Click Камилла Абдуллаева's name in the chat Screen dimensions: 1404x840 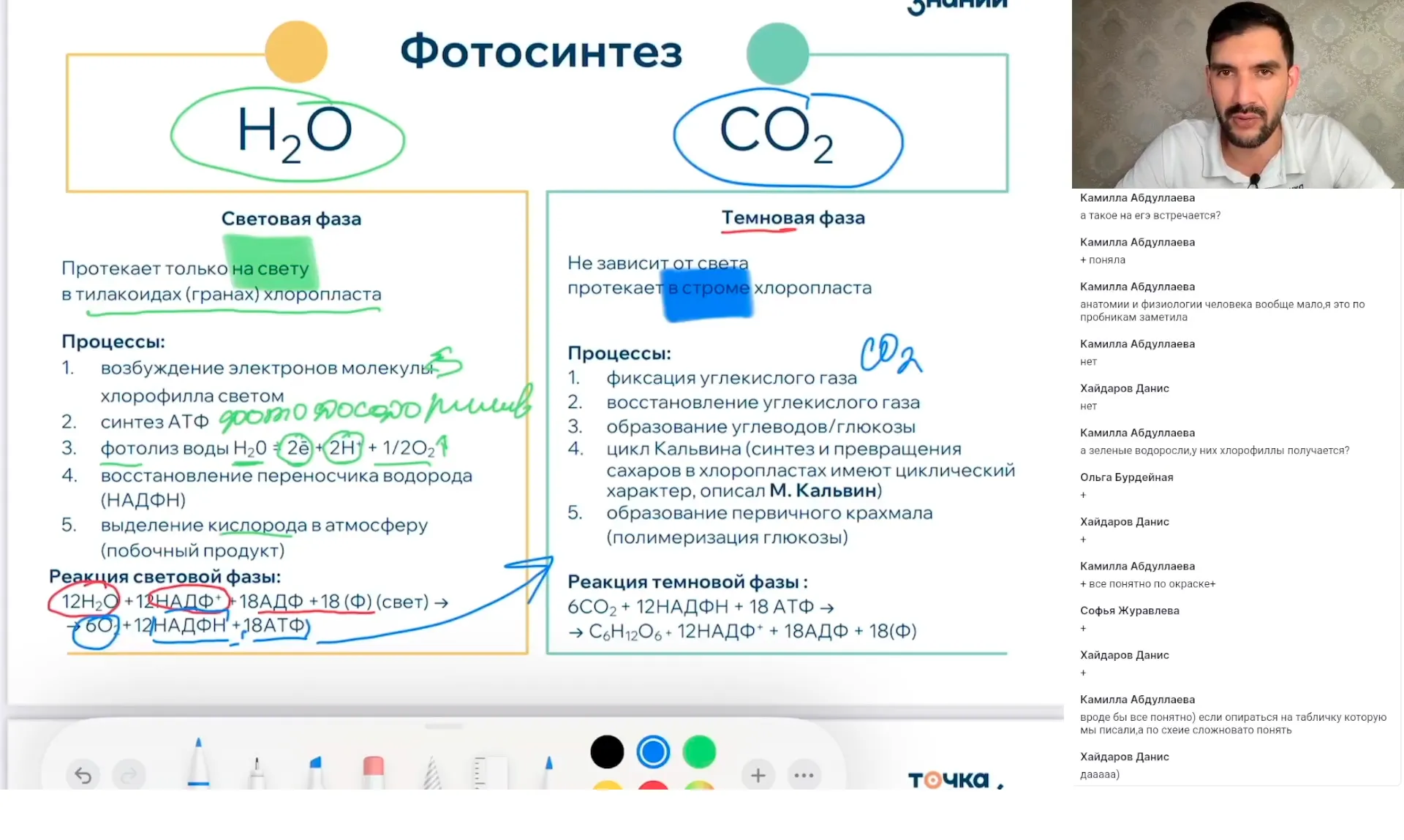(x=1136, y=198)
